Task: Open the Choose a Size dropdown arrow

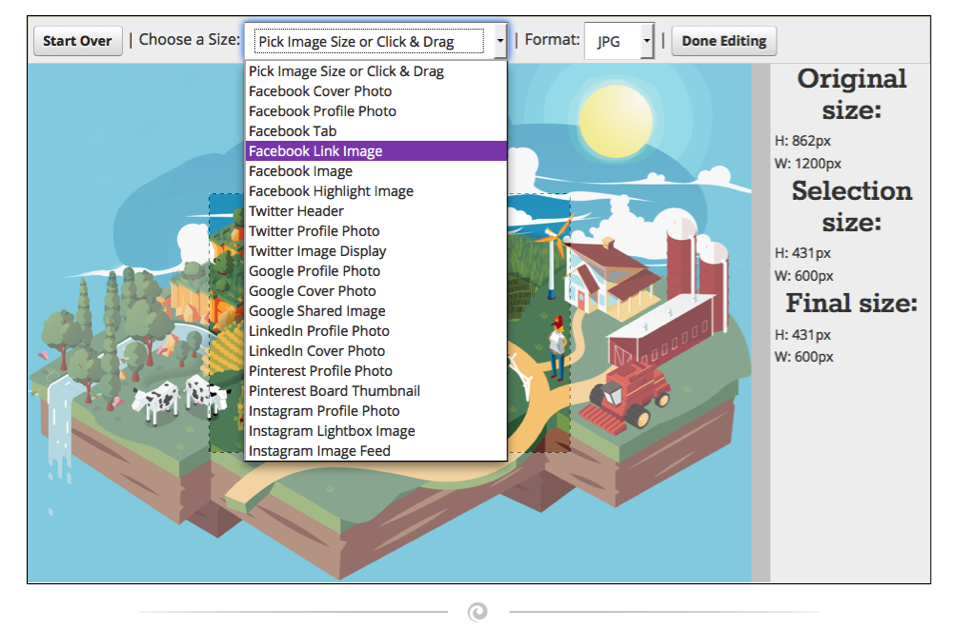Action: [500, 41]
